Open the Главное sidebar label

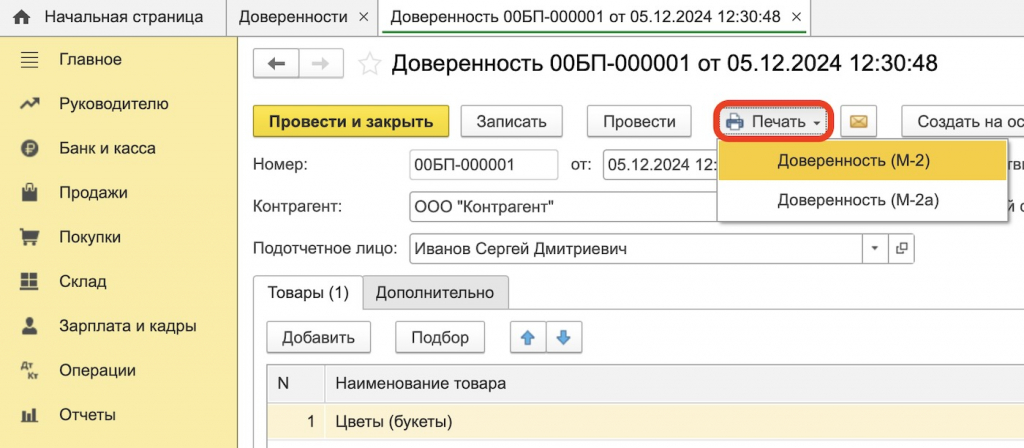(x=90, y=60)
